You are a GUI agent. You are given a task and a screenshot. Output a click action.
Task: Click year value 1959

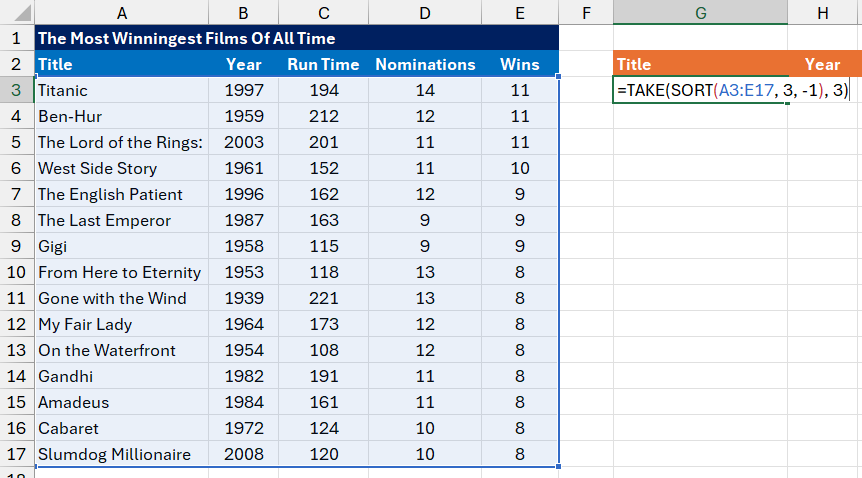[244, 116]
